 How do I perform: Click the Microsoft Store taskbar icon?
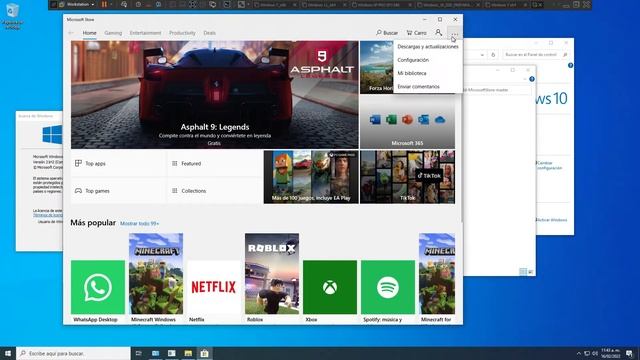(x=204, y=353)
